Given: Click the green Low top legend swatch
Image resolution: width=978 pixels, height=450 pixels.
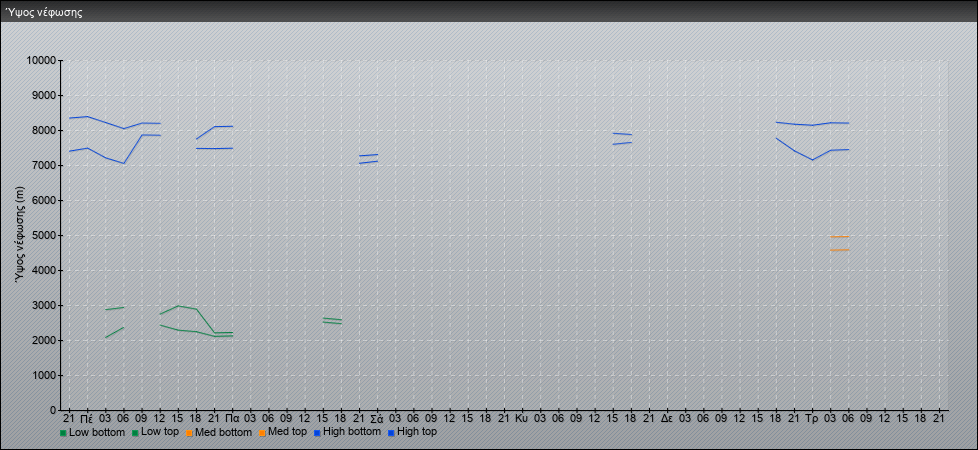Looking at the screenshot, I should [135, 433].
